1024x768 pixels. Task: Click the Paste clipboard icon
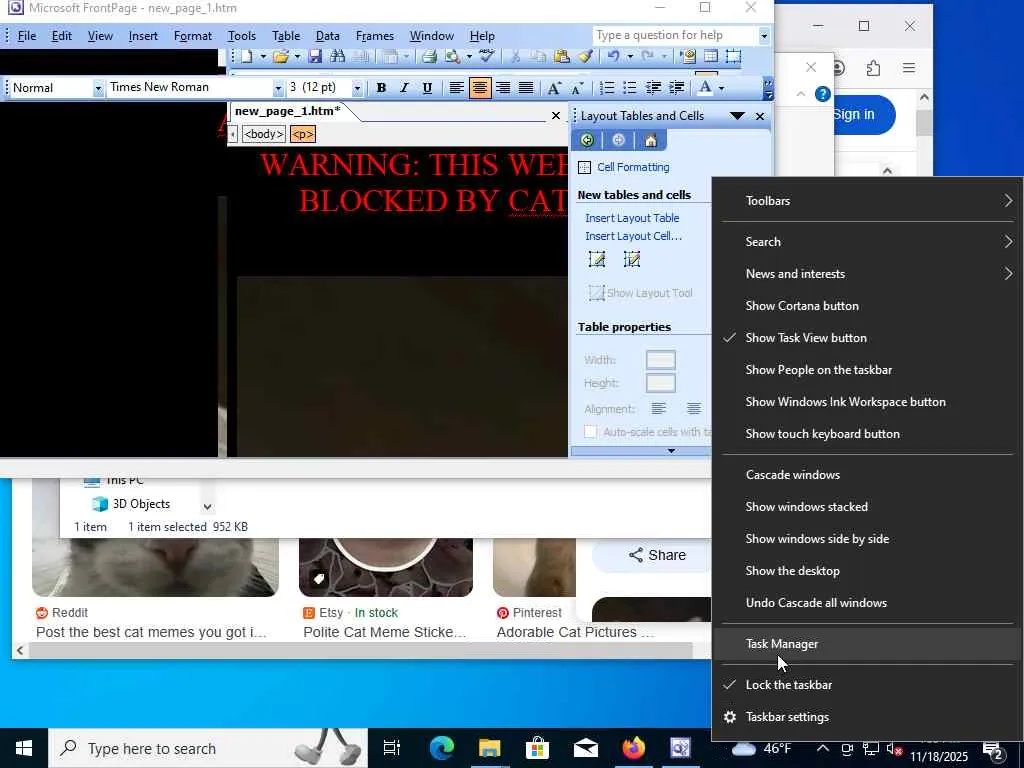(562, 57)
